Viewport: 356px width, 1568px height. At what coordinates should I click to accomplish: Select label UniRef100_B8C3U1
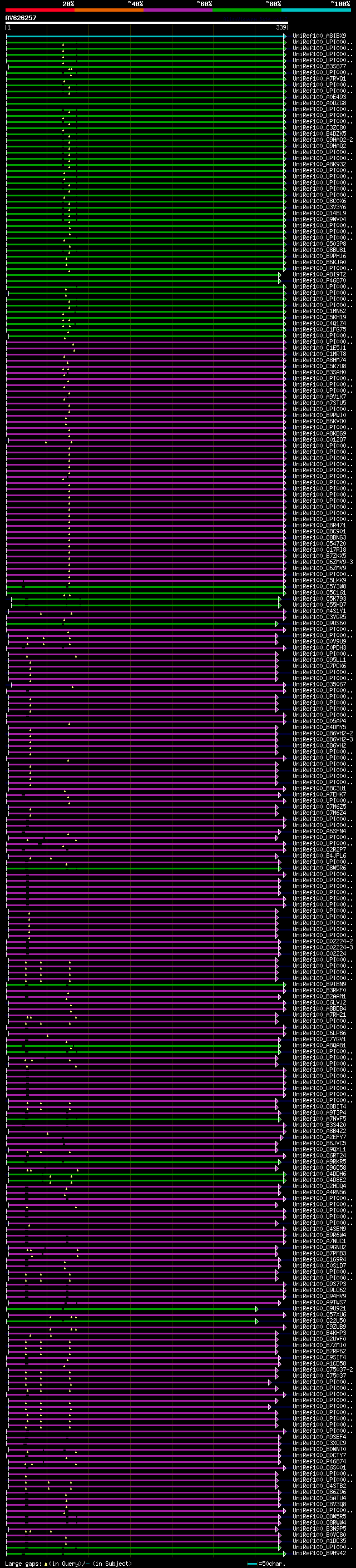click(319, 789)
